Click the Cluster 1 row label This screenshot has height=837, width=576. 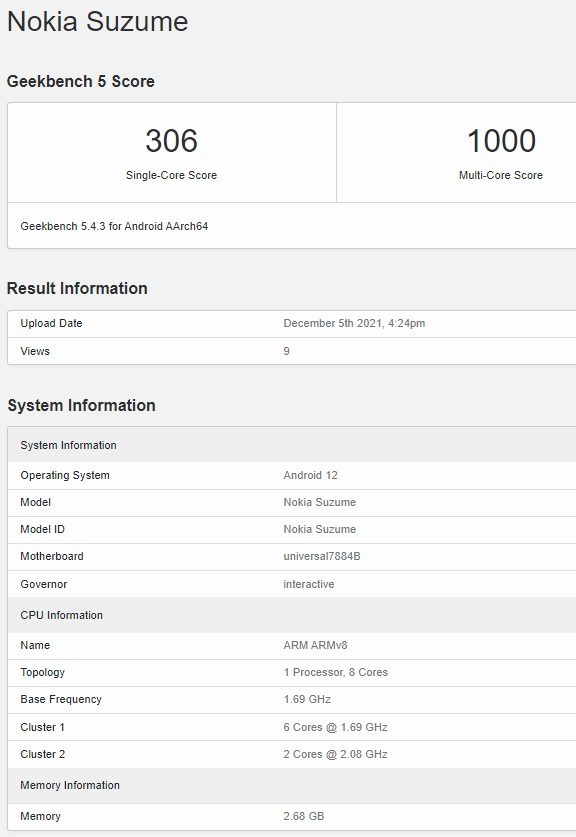click(x=42, y=728)
